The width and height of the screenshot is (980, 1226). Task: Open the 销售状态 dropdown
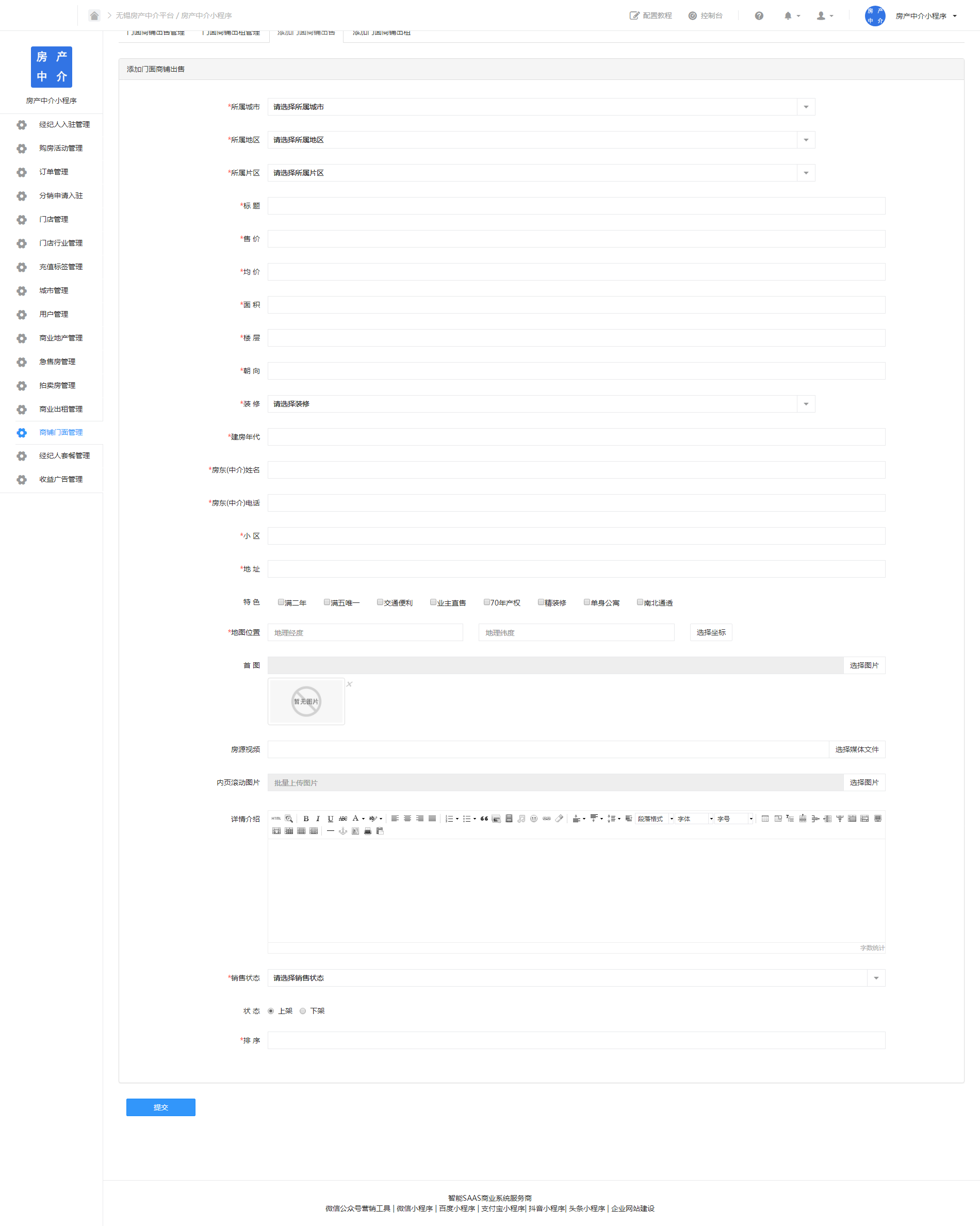click(576, 977)
